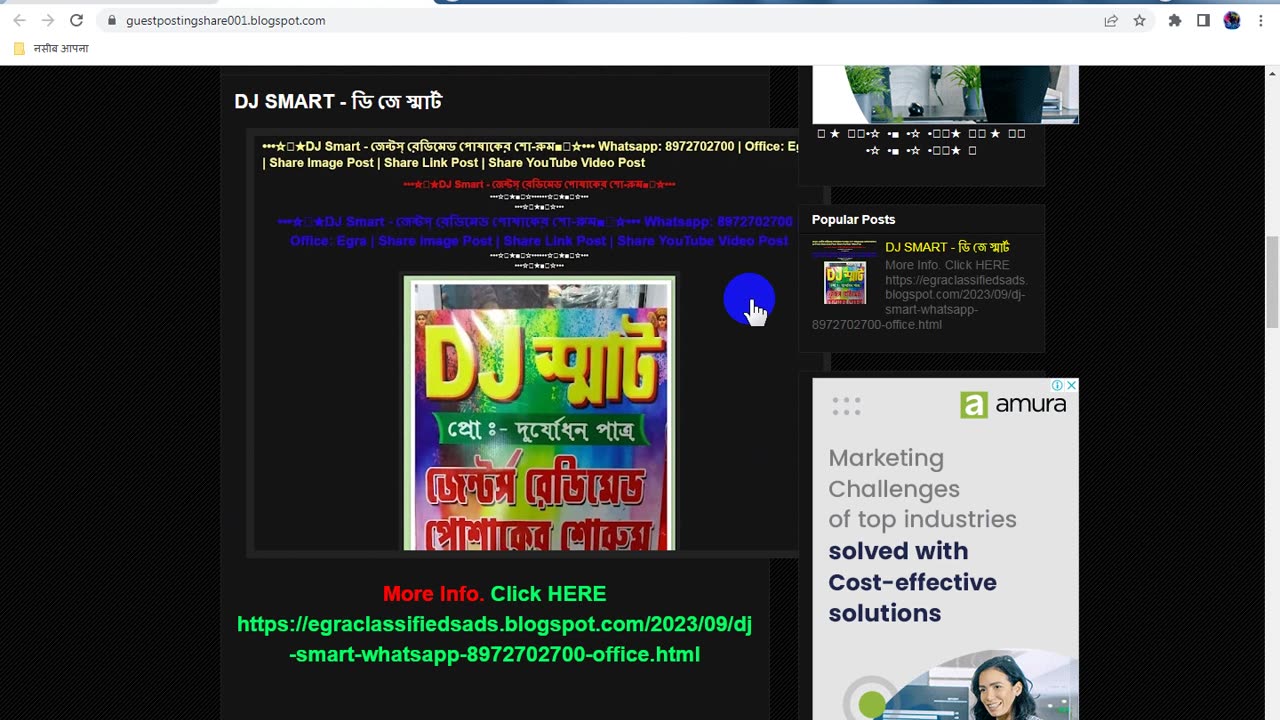Reload the page with the refresh icon
The image size is (1280, 720).
pos(77,20)
